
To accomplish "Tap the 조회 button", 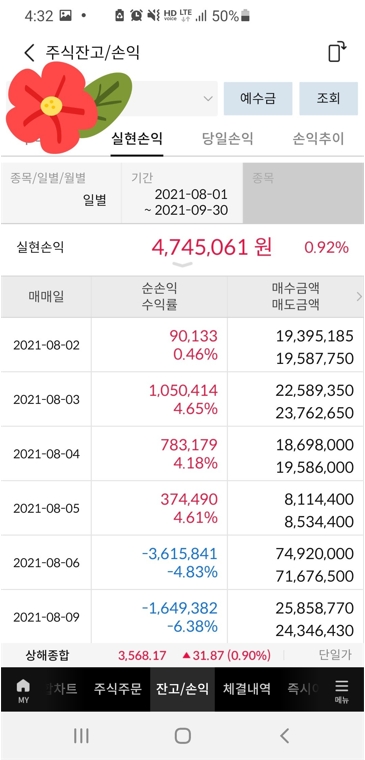I will 329,99.
